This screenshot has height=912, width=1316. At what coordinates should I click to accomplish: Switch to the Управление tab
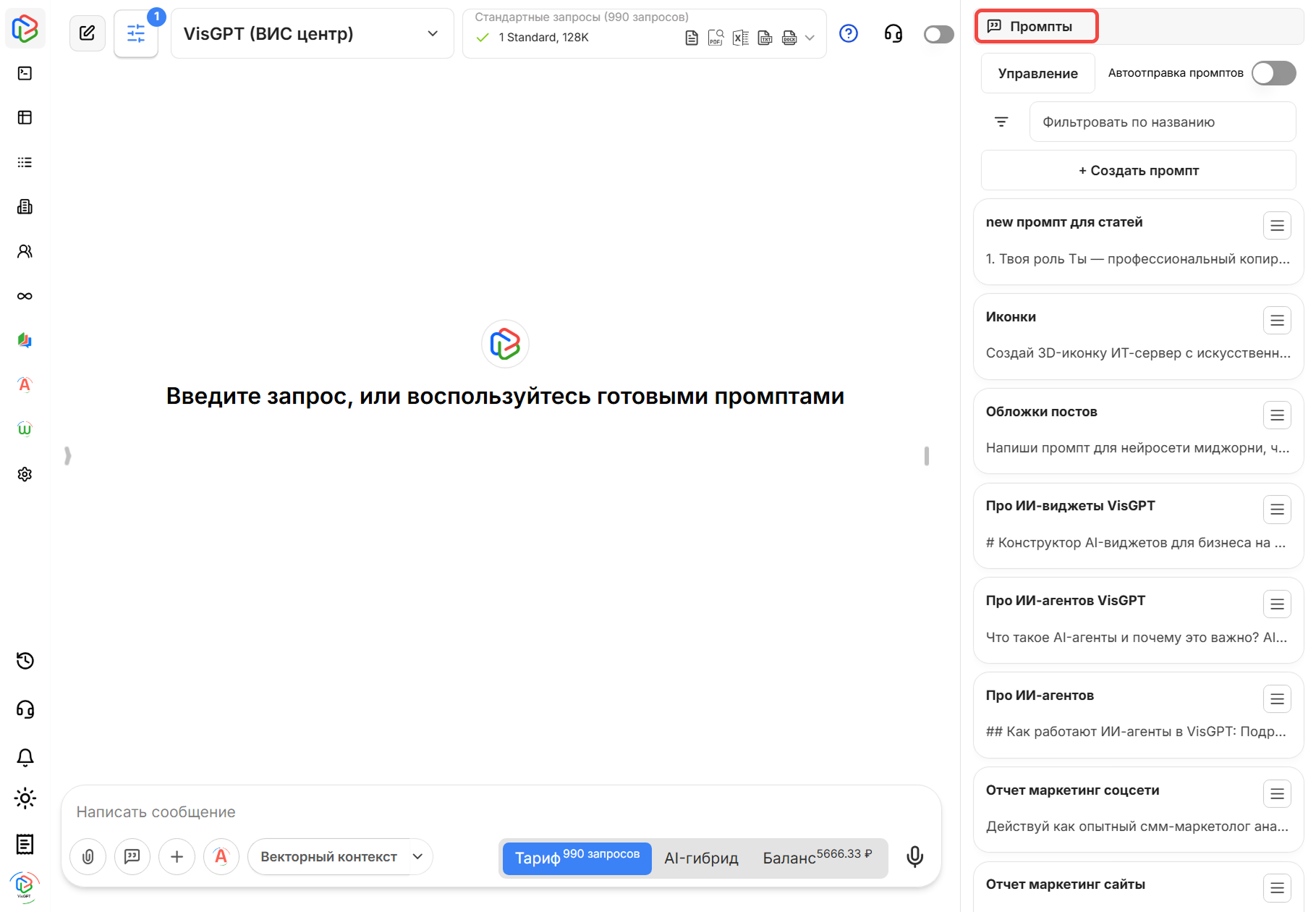[x=1037, y=72]
